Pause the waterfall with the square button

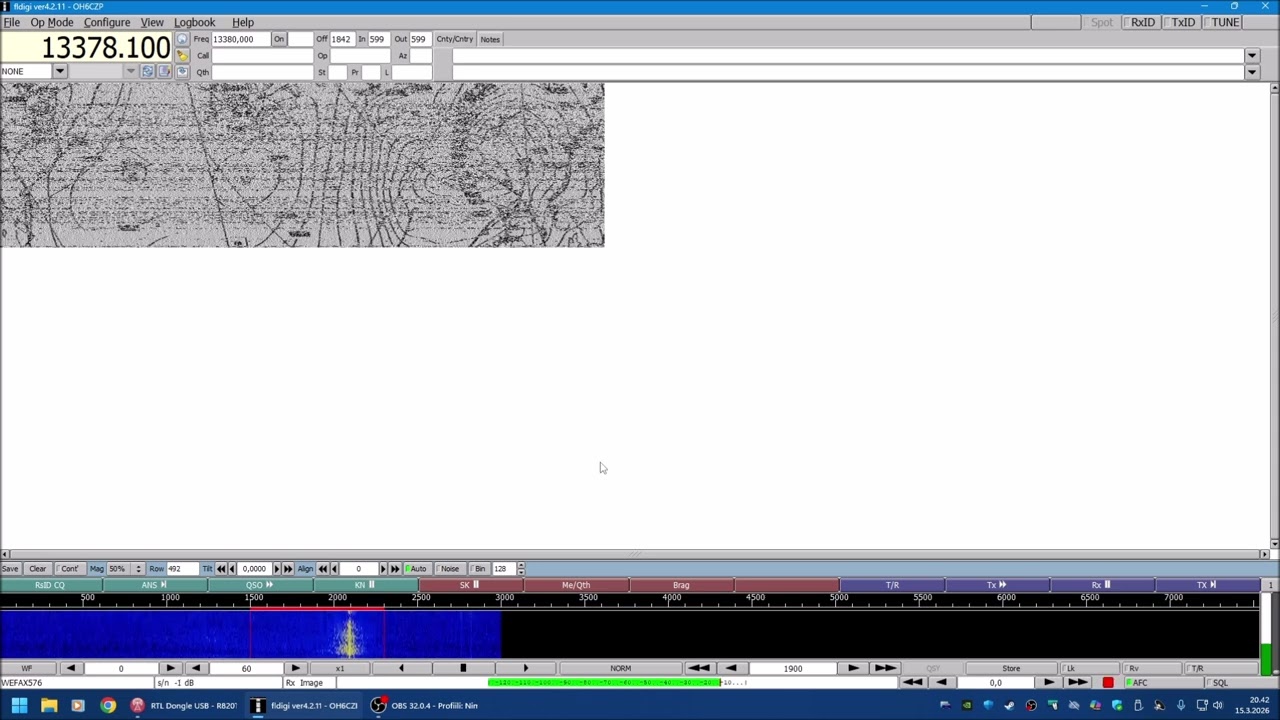coord(463,668)
